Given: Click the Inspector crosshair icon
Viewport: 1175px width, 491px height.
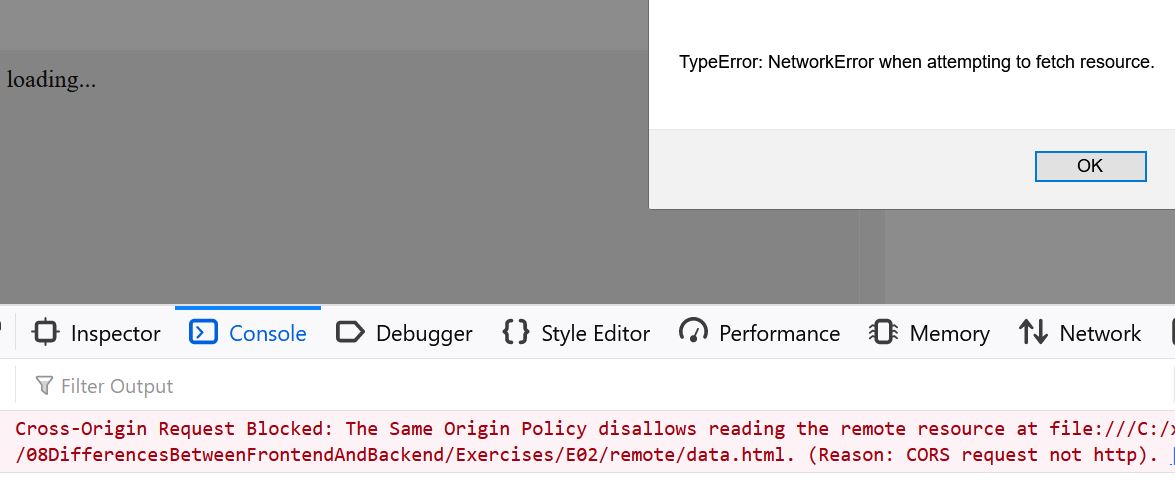Looking at the screenshot, I should 46,332.
